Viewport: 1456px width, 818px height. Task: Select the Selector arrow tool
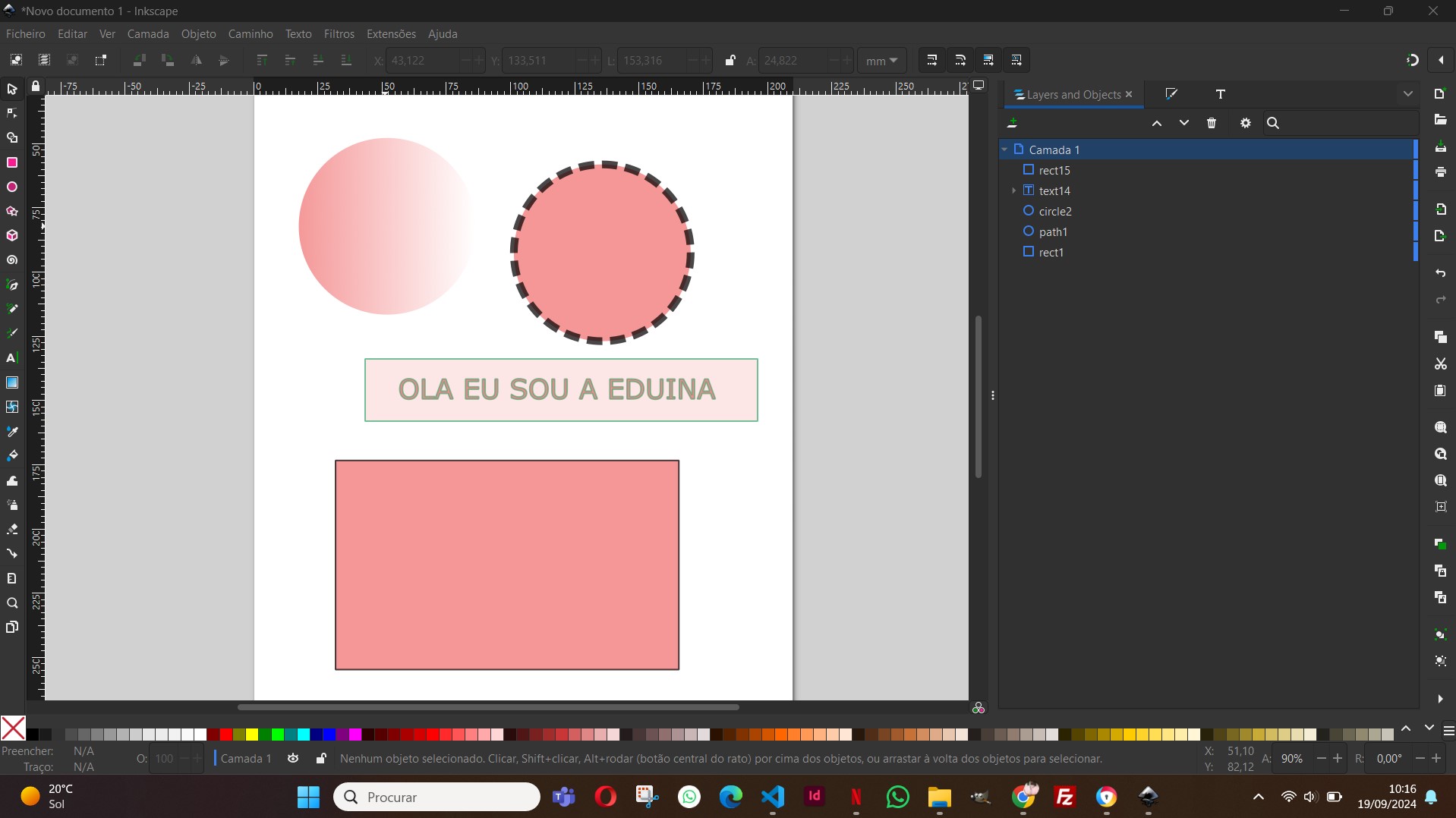click(12, 90)
